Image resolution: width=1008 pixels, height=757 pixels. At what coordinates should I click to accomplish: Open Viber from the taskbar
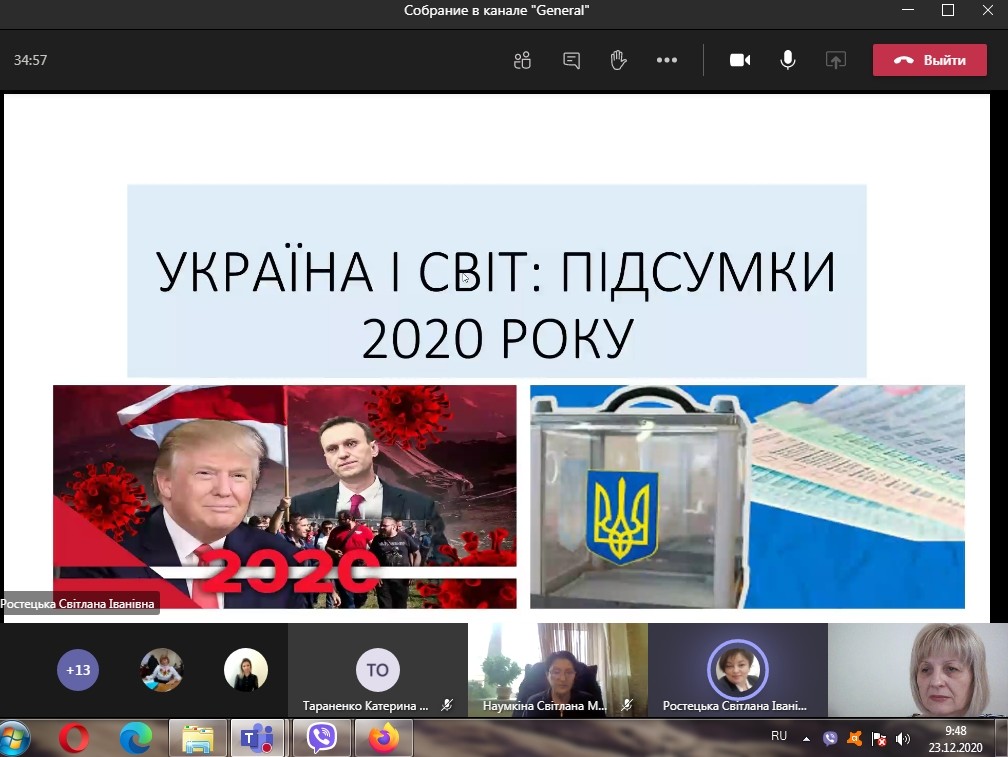click(321, 738)
